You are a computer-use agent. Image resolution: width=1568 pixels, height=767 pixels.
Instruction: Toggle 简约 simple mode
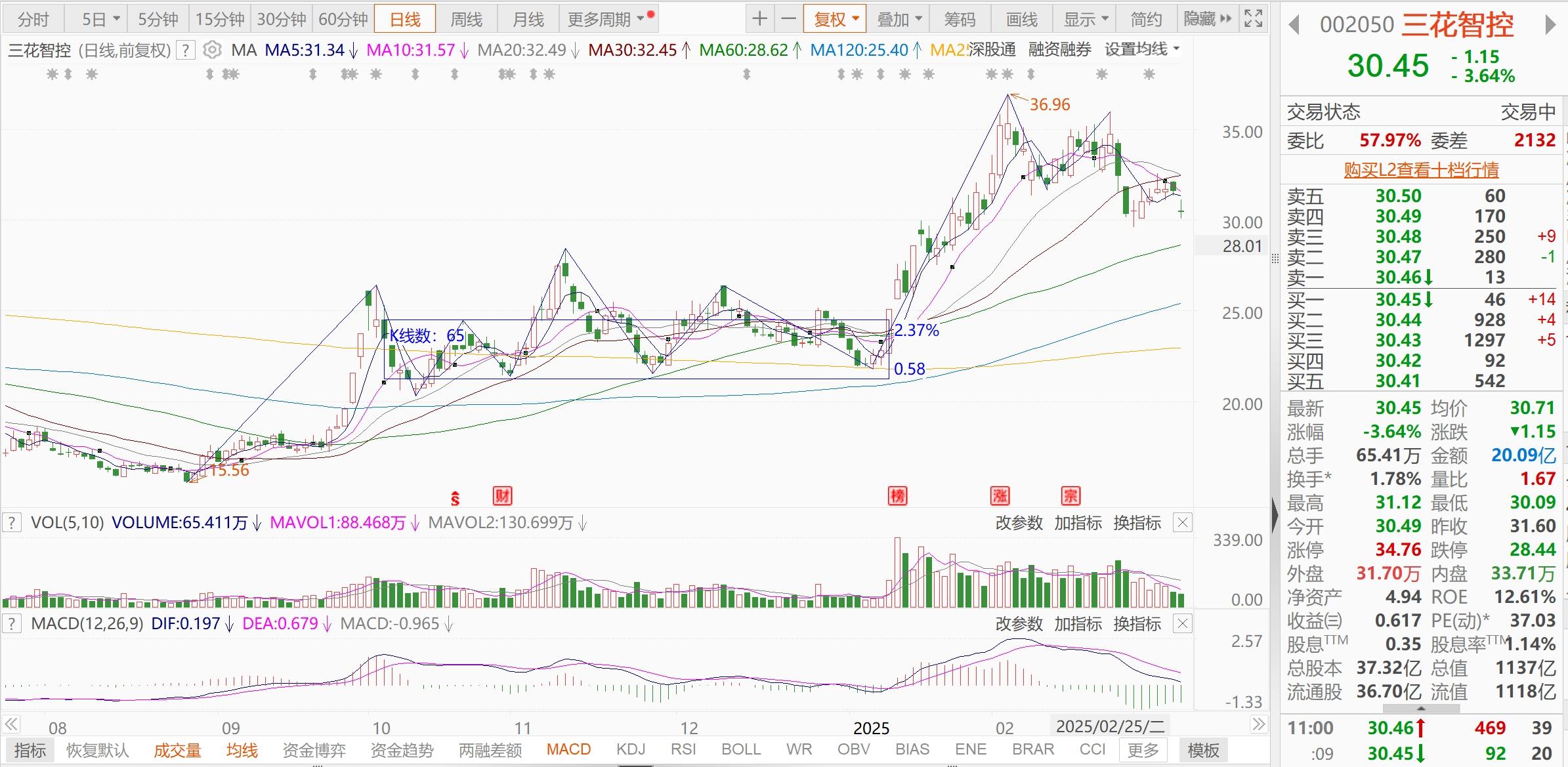click(1146, 20)
